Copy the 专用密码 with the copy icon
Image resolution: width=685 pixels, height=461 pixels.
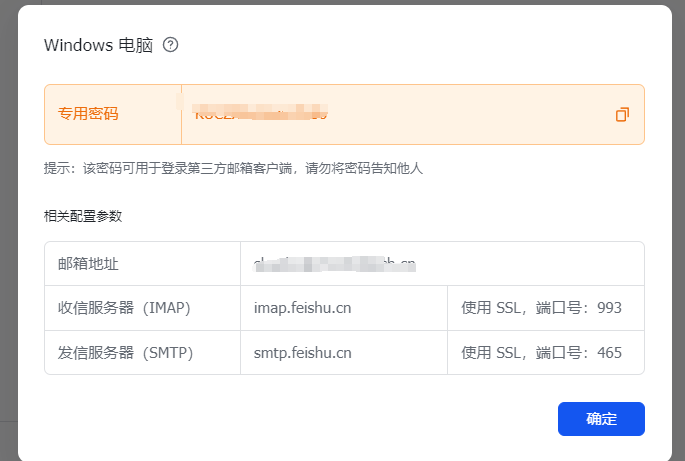coord(622,114)
